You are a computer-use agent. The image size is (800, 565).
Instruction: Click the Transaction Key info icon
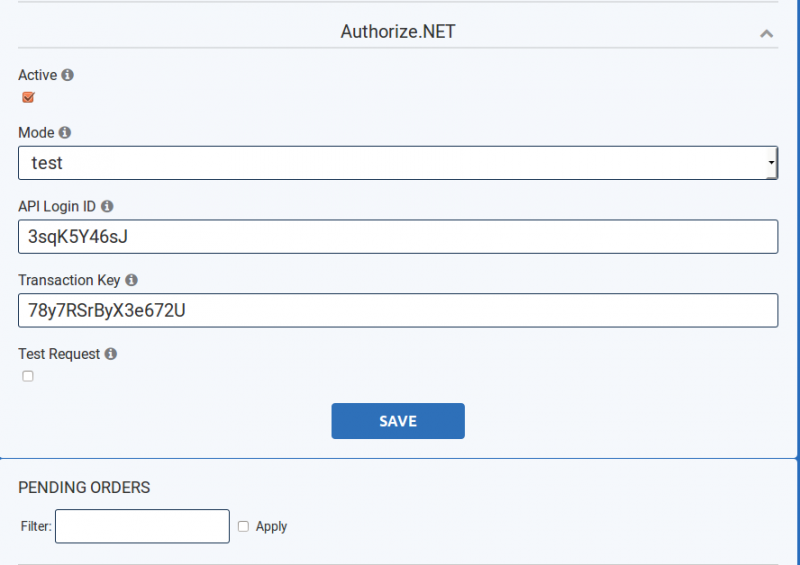click(132, 280)
